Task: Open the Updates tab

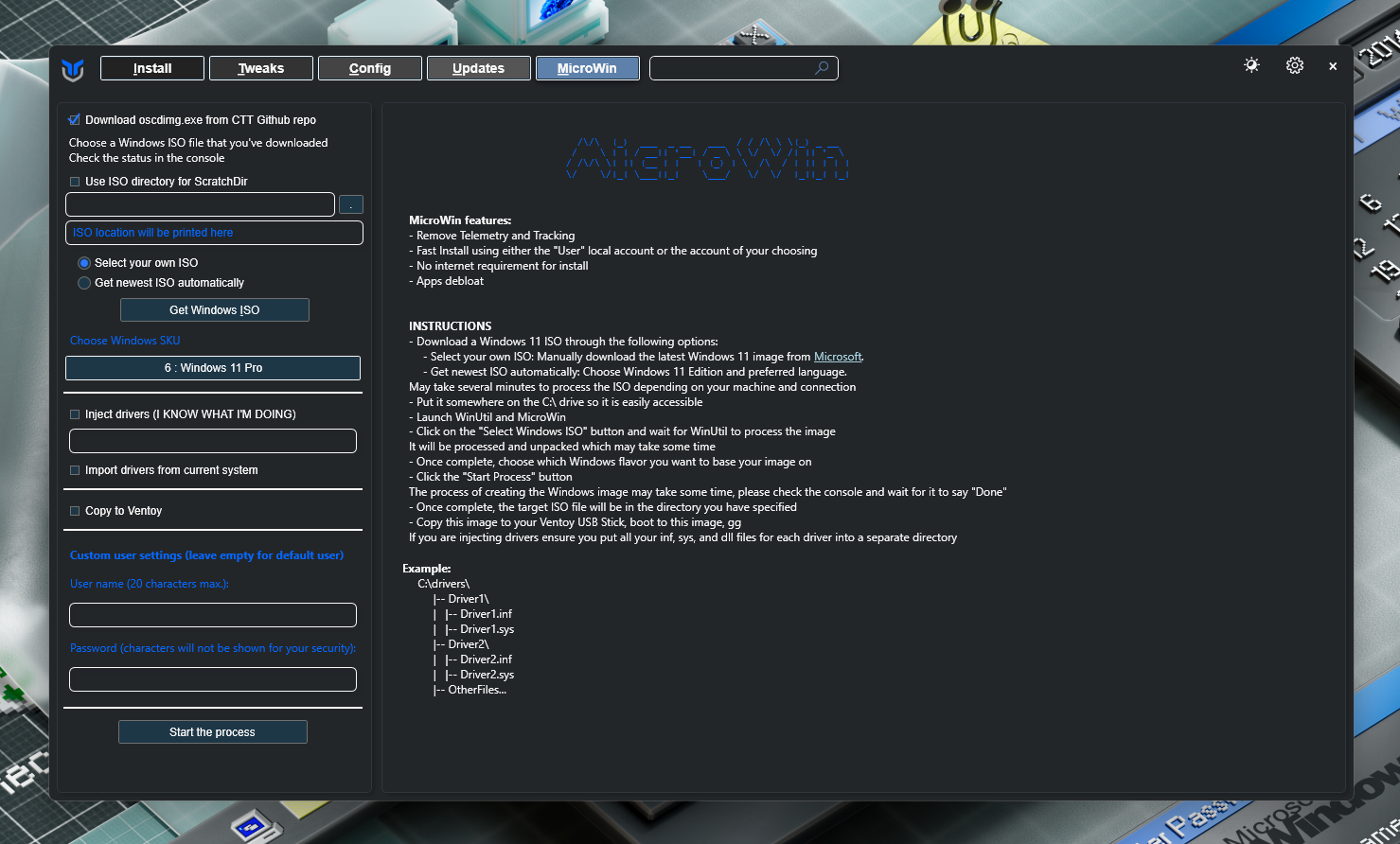Action: point(478,68)
